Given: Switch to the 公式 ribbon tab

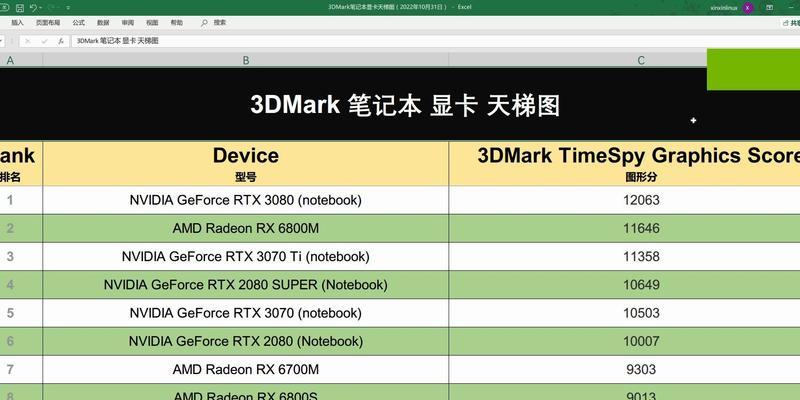Looking at the screenshot, I should (79, 23).
